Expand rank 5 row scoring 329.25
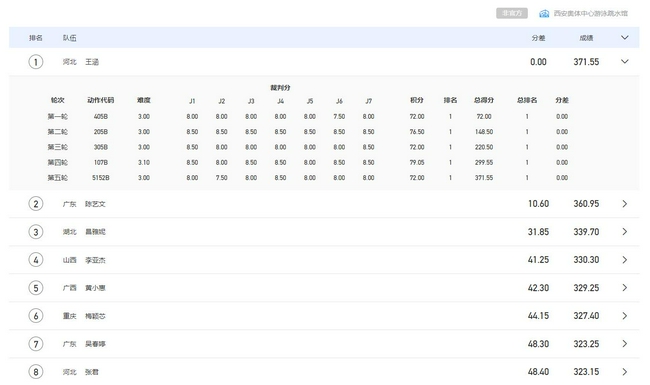 (x=625, y=288)
